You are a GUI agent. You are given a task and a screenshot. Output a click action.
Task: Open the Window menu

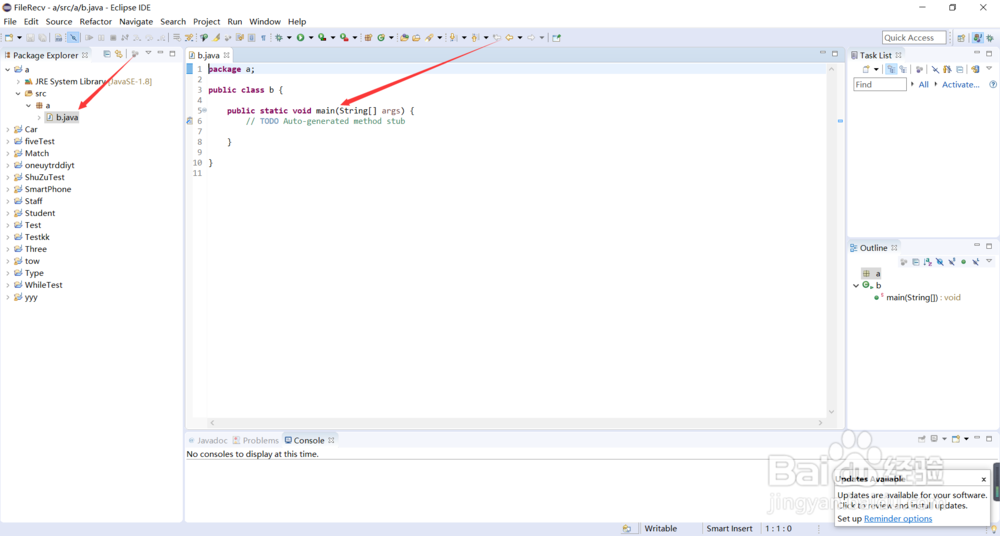coord(265,21)
